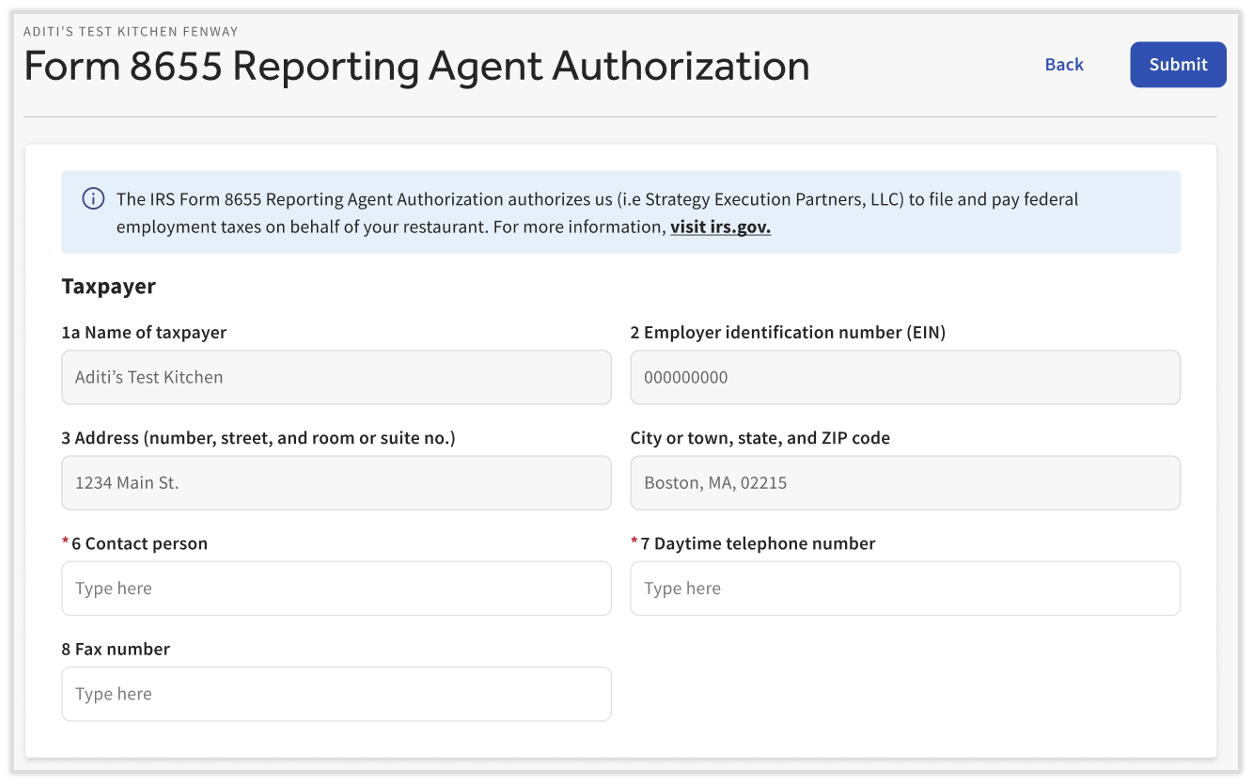Image resolution: width=1252 pixels, height=784 pixels.
Task: Click the Back link
Action: 1063,64
